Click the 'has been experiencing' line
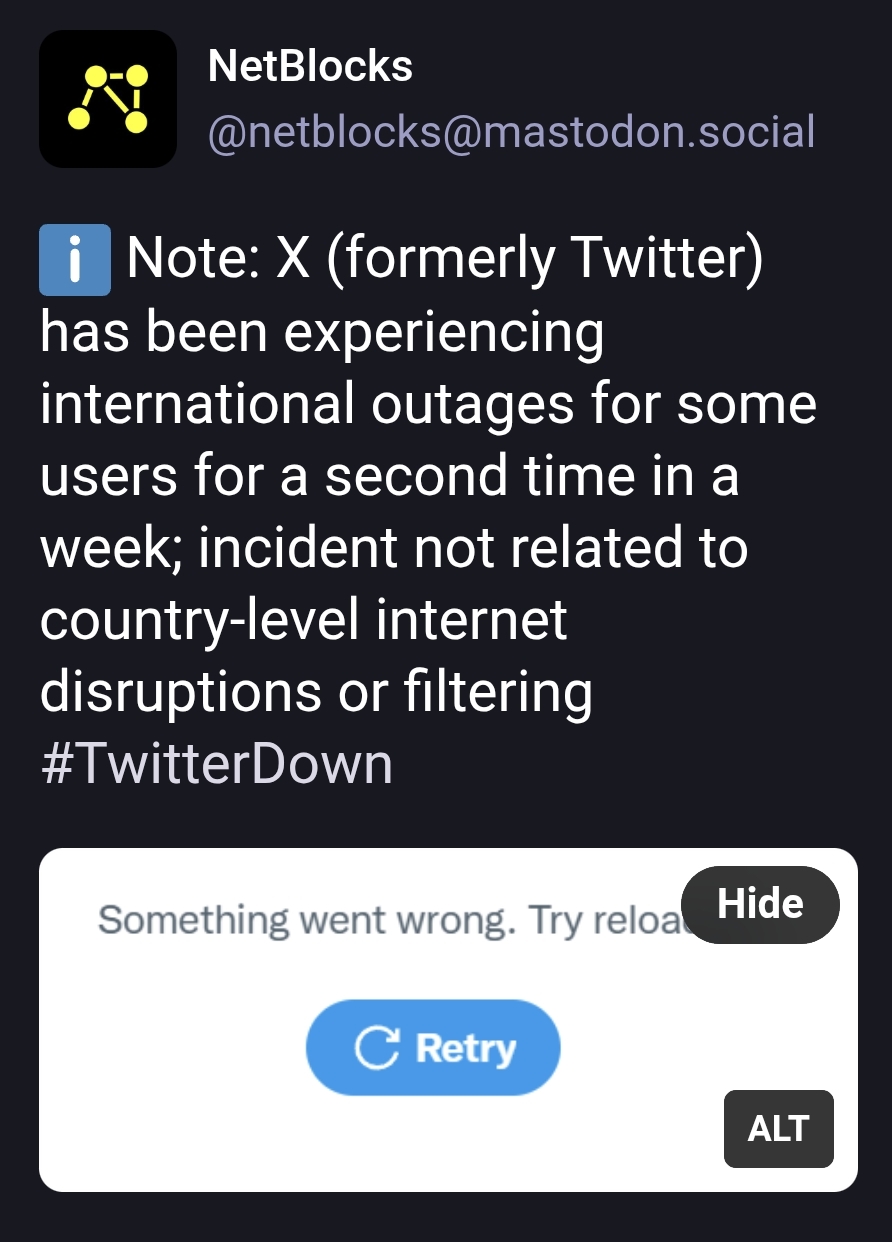This screenshot has height=1242, width=892. (321, 333)
